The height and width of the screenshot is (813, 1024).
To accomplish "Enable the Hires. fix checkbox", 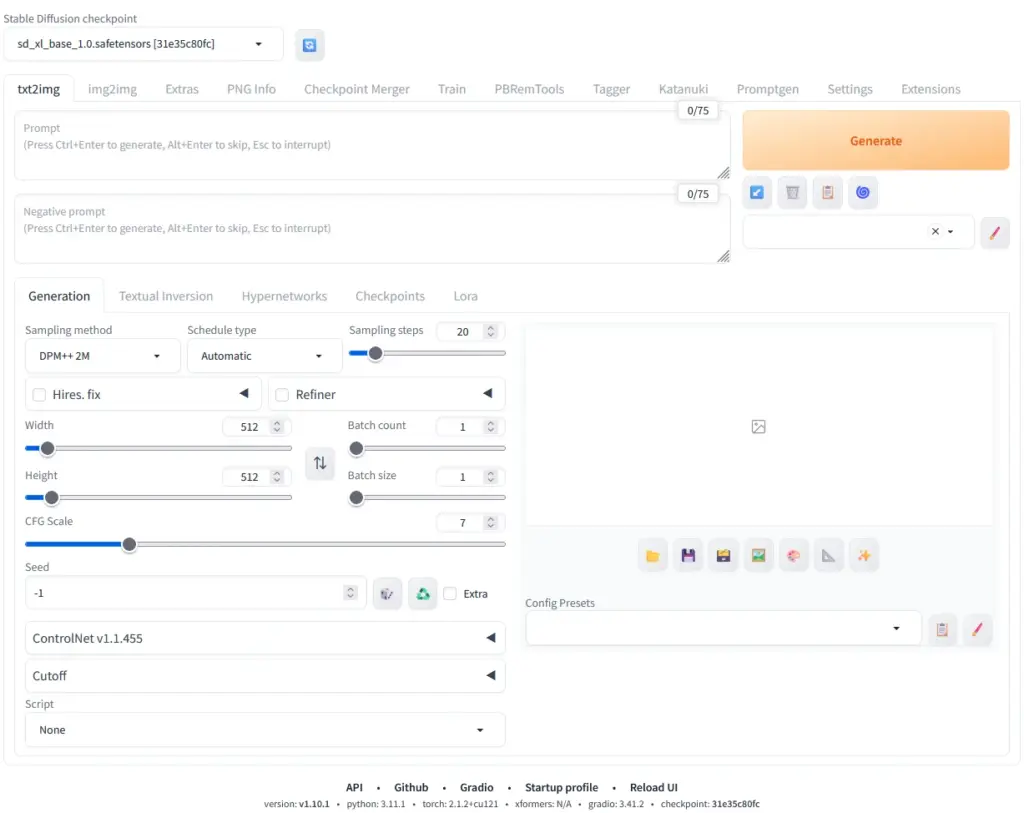I will [40, 395].
